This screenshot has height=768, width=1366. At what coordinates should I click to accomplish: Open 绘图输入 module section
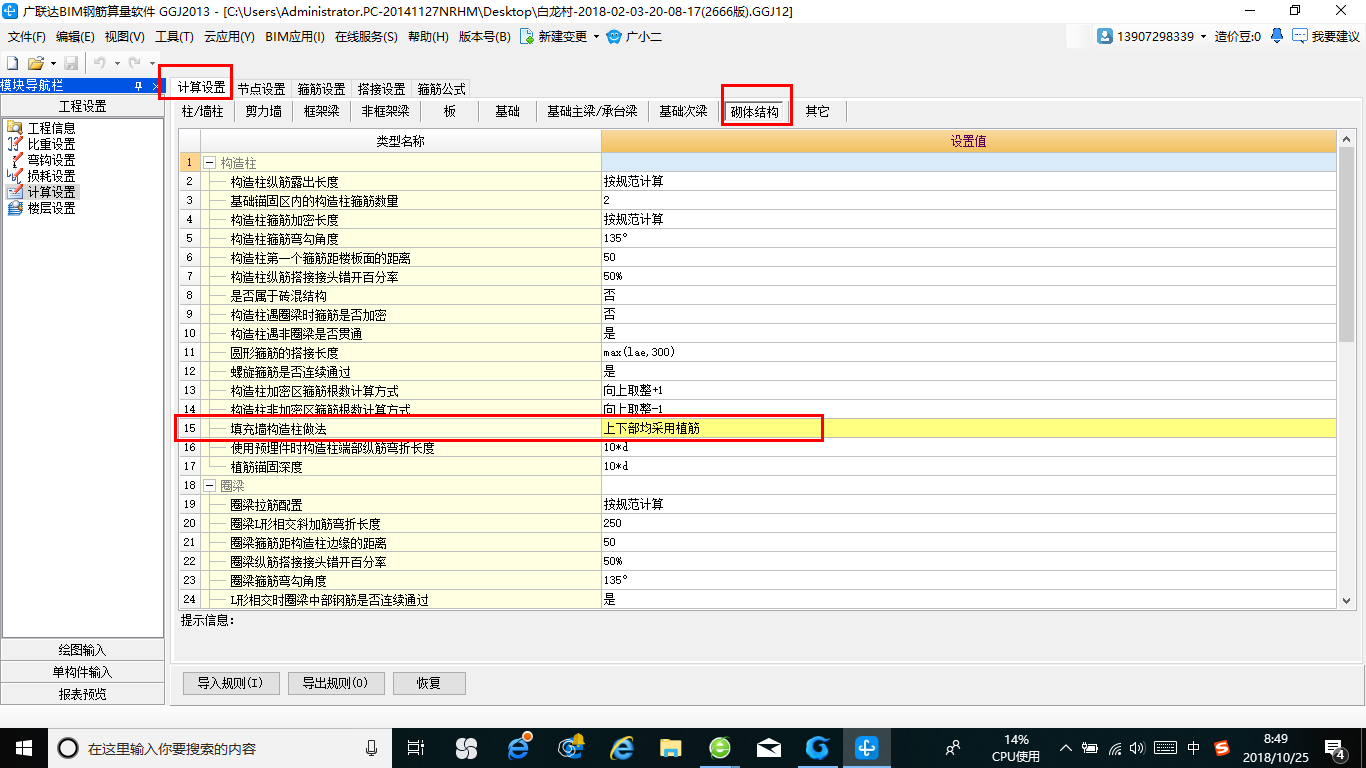tap(83, 650)
